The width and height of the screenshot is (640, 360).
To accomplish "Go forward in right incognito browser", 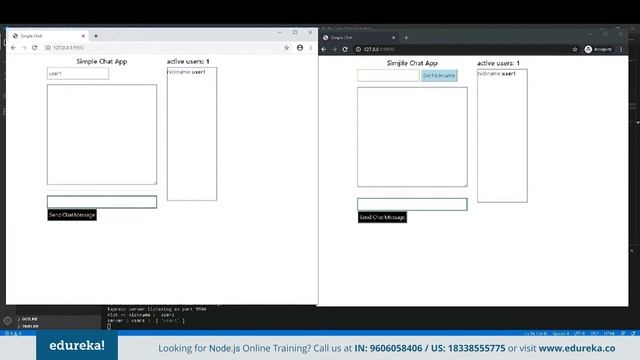I will click(x=335, y=49).
